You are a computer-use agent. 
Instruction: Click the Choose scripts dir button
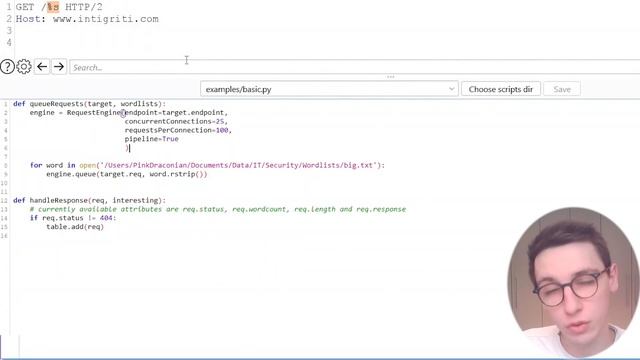(x=501, y=89)
